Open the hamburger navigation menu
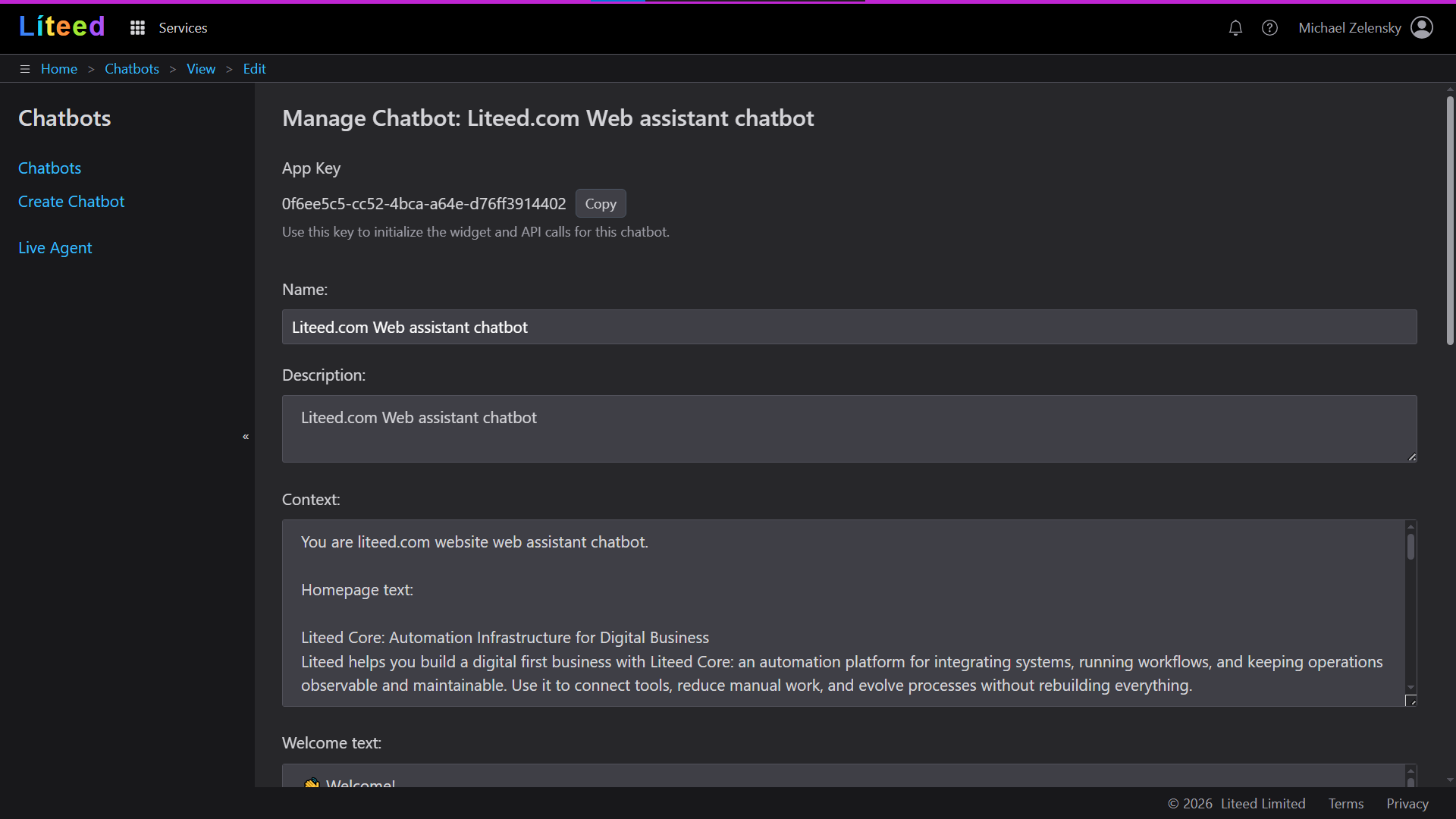 [x=24, y=68]
